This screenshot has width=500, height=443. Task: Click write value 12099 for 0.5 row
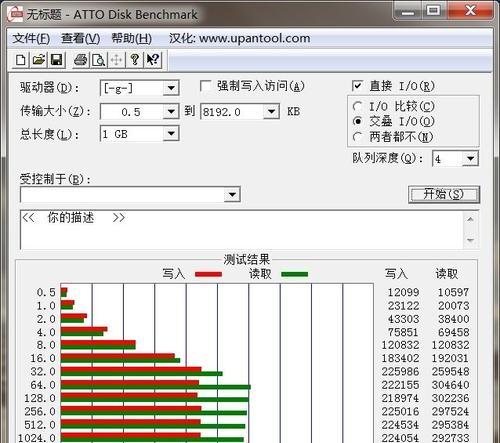tap(403, 292)
